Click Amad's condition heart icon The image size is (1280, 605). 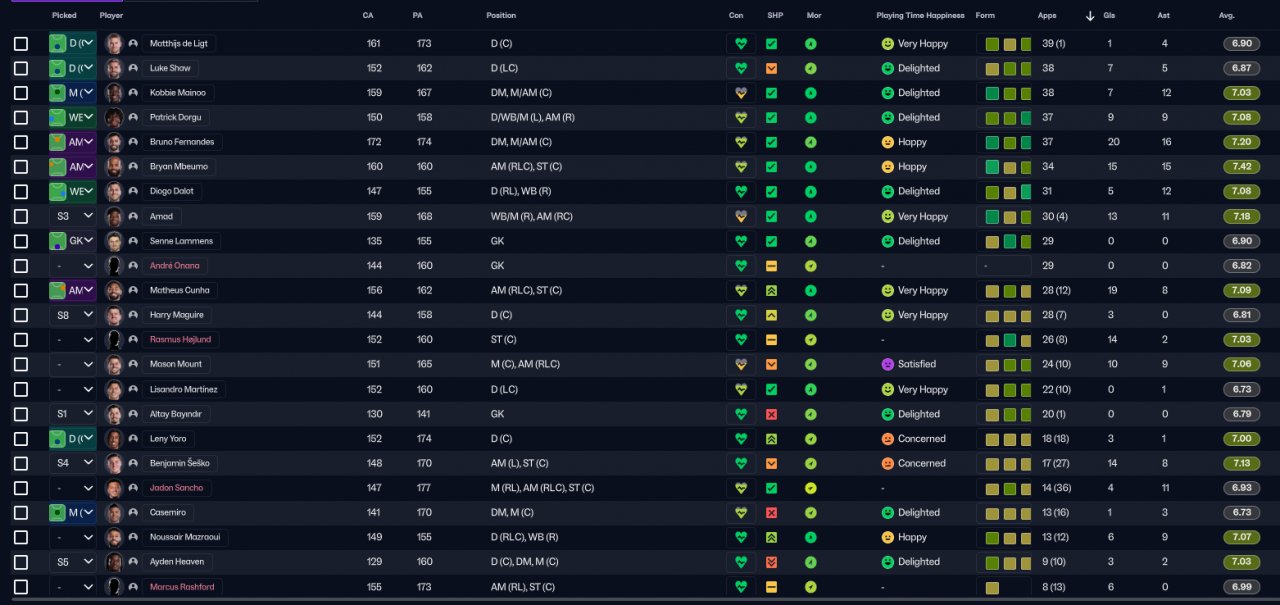click(x=741, y=216)
